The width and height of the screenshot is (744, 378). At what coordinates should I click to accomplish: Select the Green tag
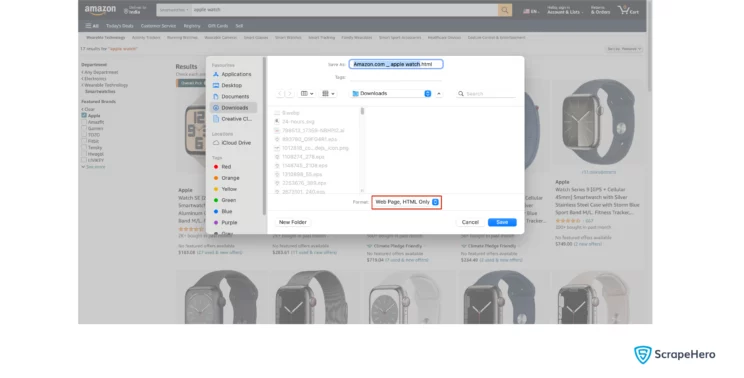click(225, 201)
